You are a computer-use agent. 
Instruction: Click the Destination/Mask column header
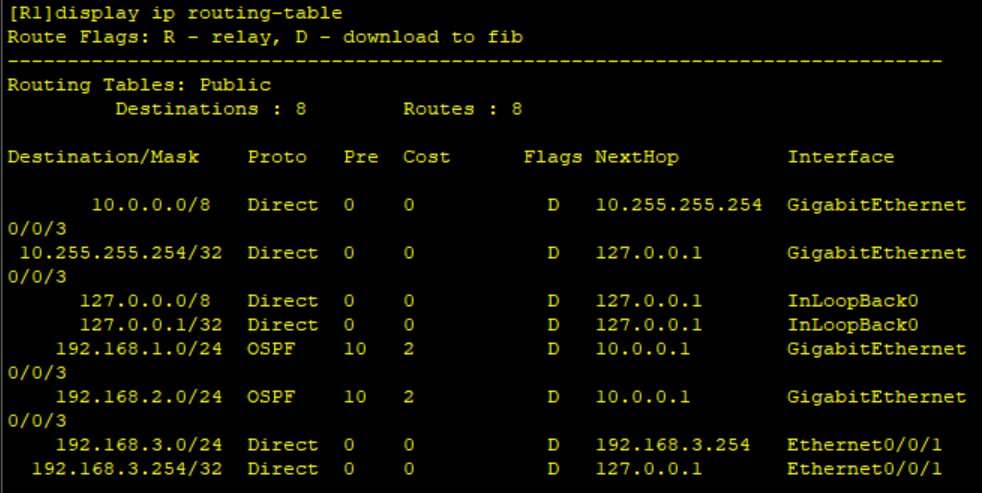click(103, 157)
